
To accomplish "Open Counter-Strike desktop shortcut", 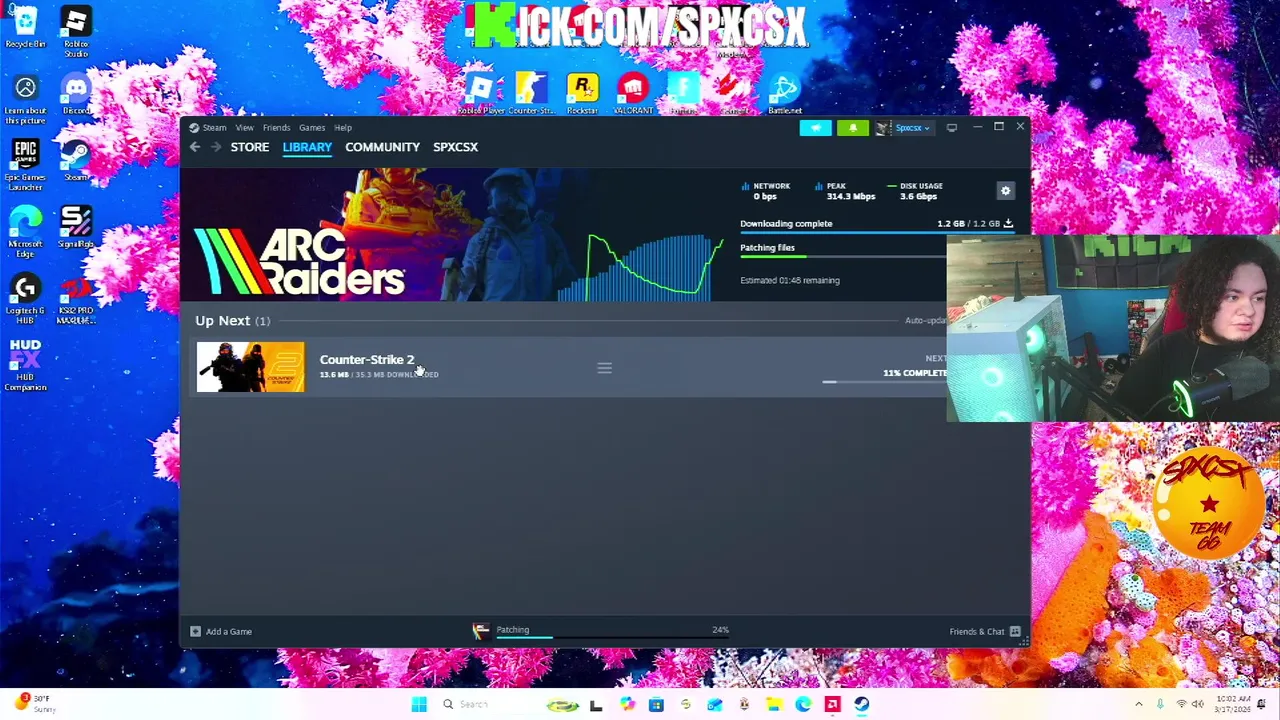I will click(531, 95).
